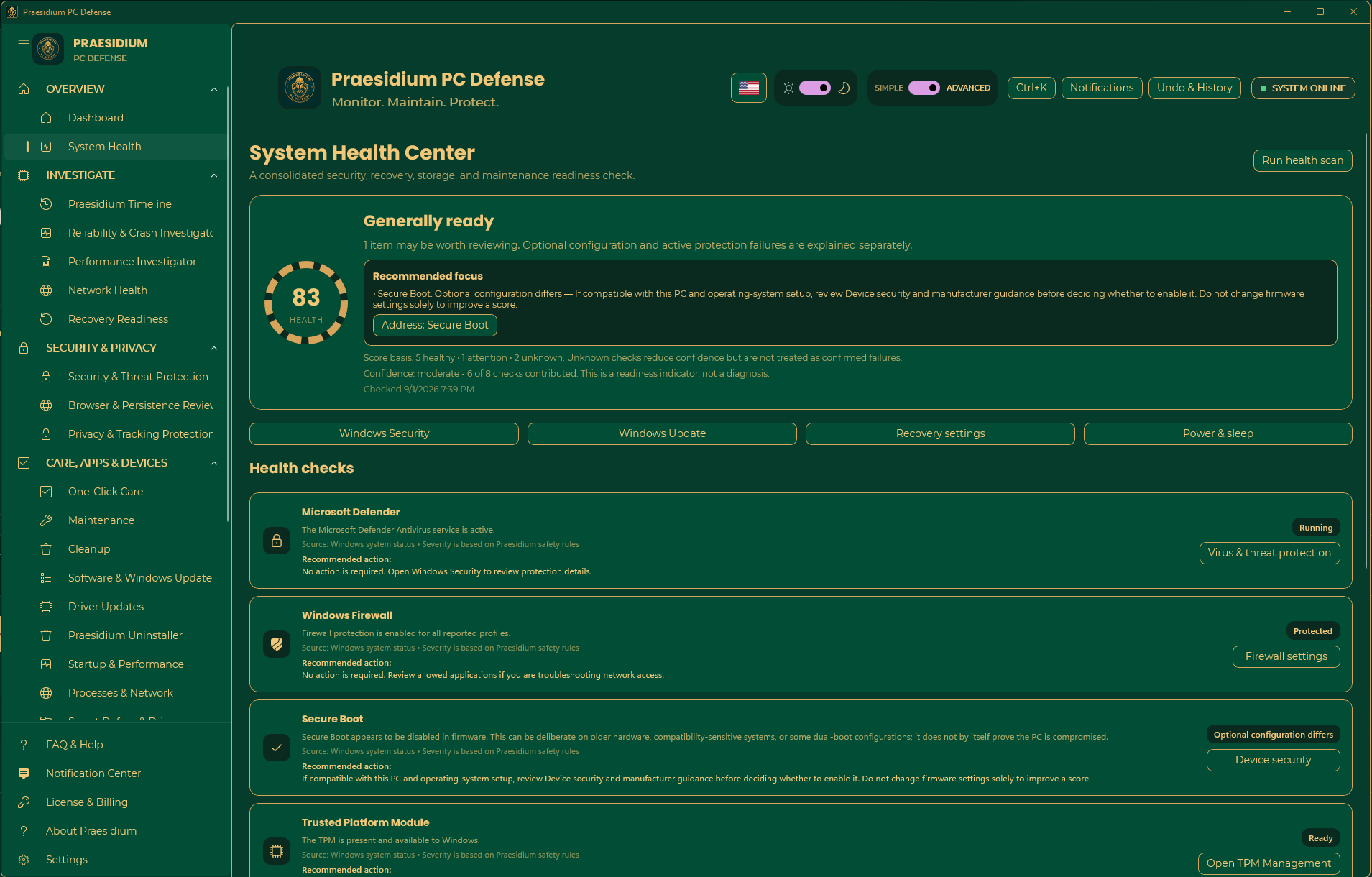This screenshot has height=877, width=1372.
Task: Click the Performance Investigator icon
Action: [x=46, y=262]
